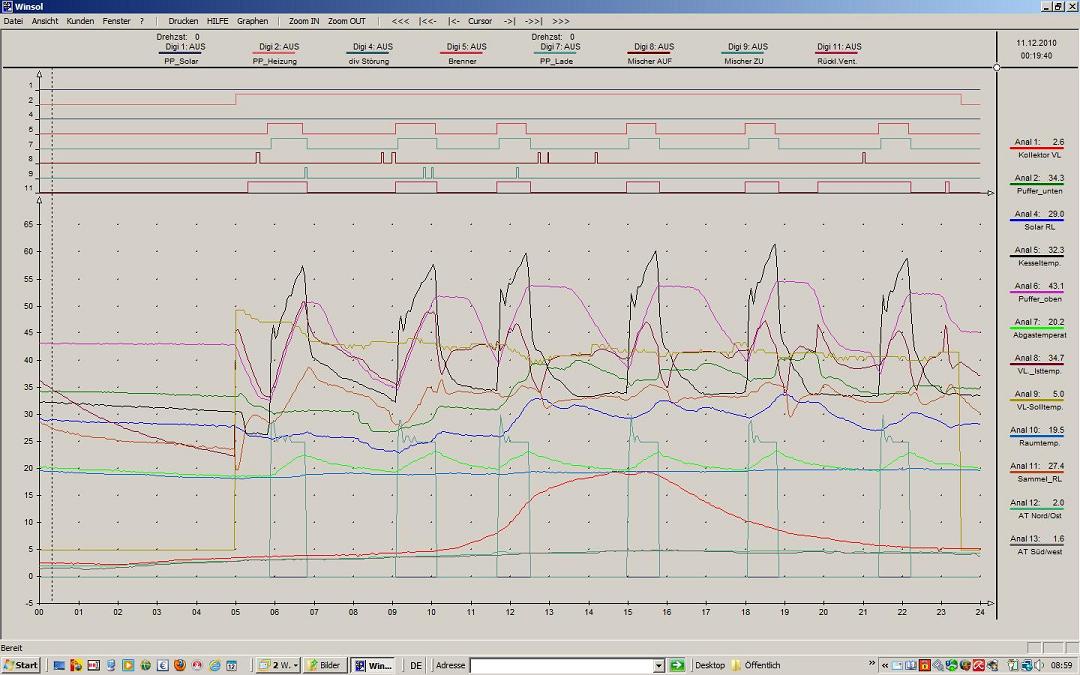Viewport: 1080px width, 675px height.
Task: Open the Kunden menu
Action: coord(80,21)
